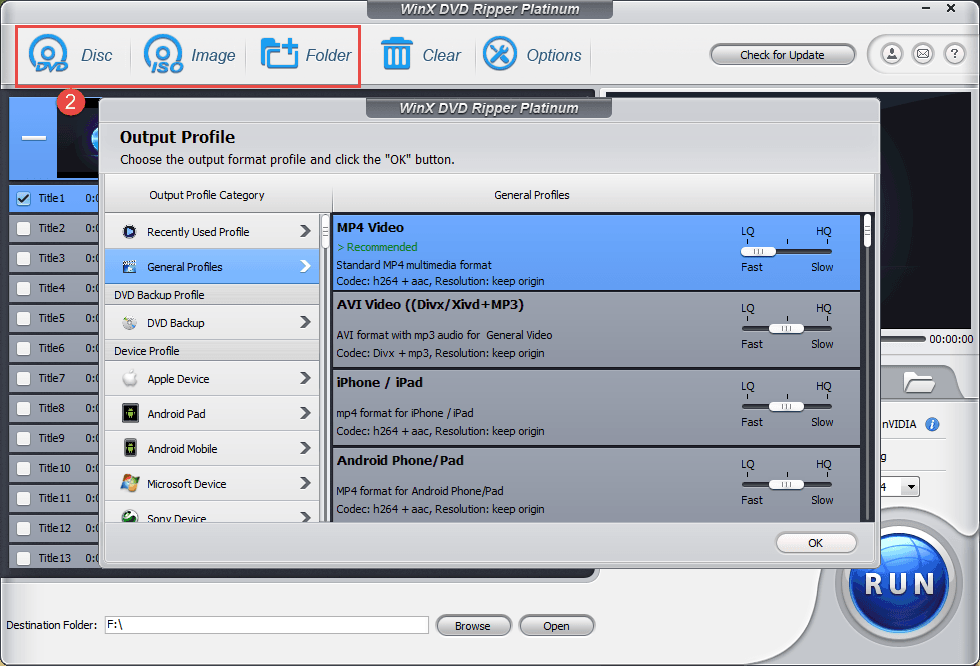Open the help question mark icon

pos(954,54)
